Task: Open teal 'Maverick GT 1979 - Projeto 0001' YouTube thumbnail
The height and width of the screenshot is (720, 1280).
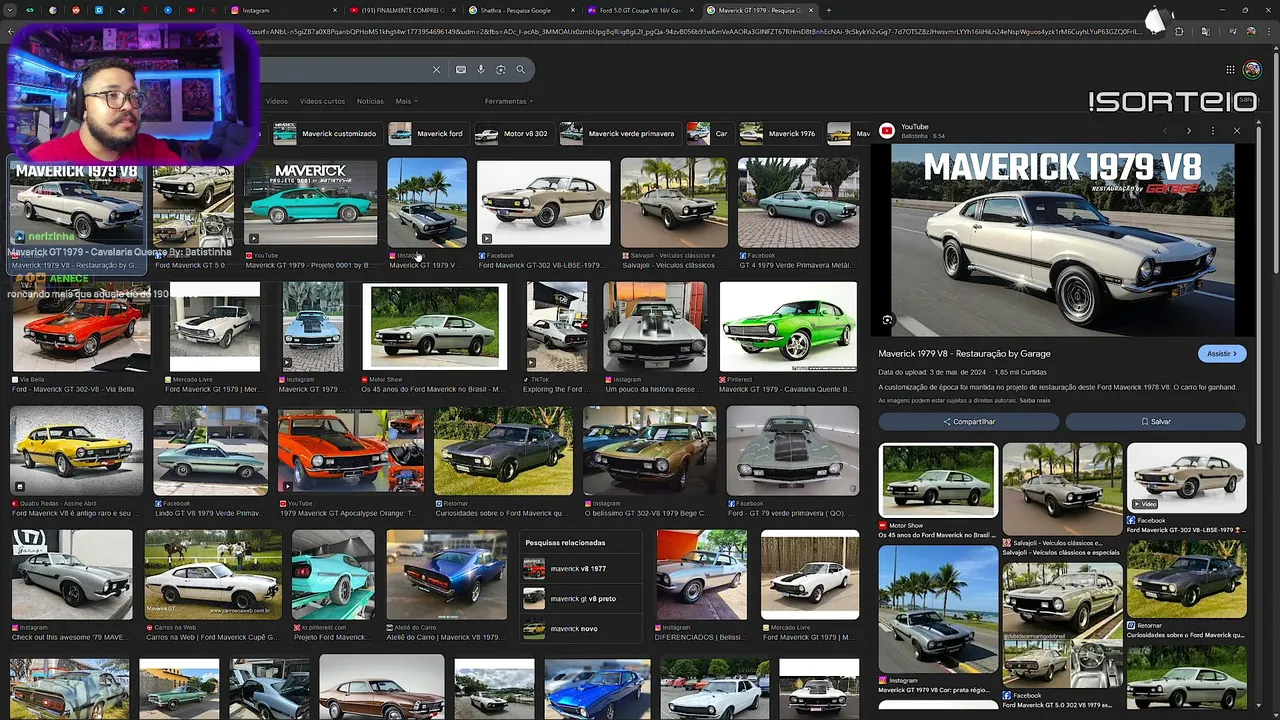Action: pyautogui.click(x=310, y=203)
